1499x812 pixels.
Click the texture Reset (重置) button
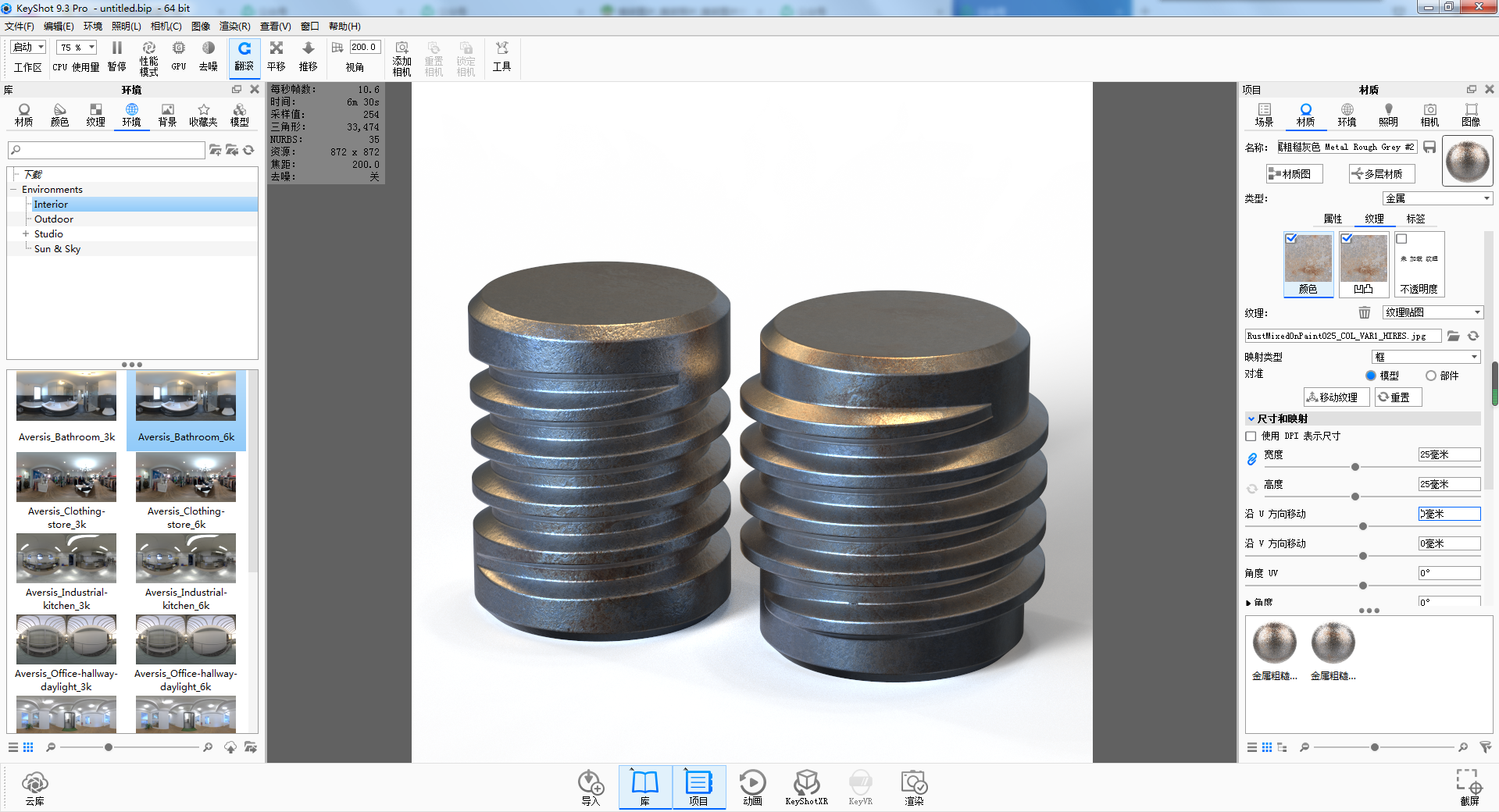pos(1398,397)
